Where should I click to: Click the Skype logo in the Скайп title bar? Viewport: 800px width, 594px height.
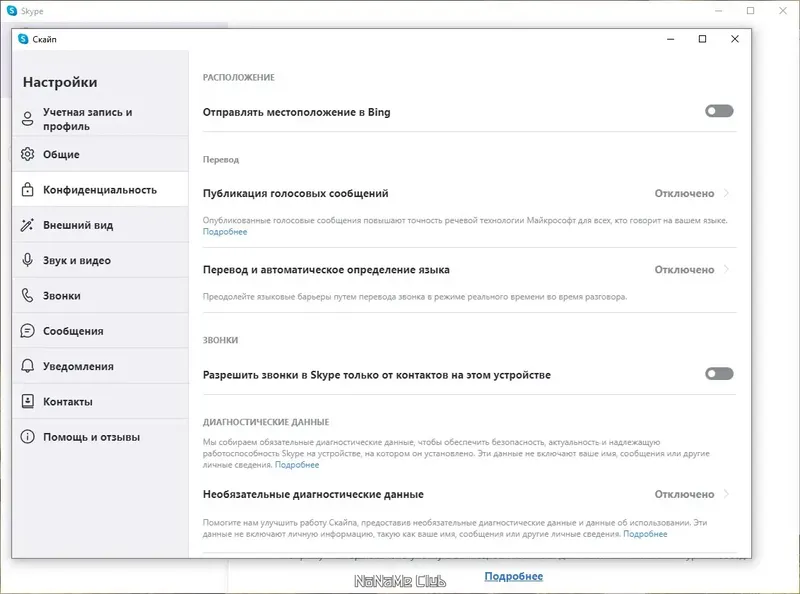point(23,39)
